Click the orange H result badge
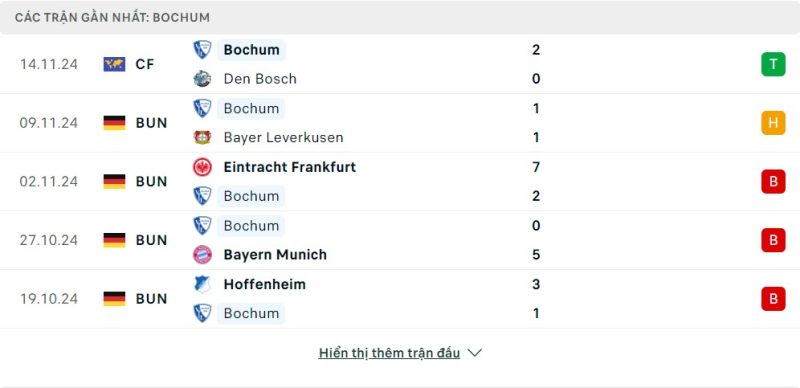Screen dimensions: 800x388 tap(773, 123)
